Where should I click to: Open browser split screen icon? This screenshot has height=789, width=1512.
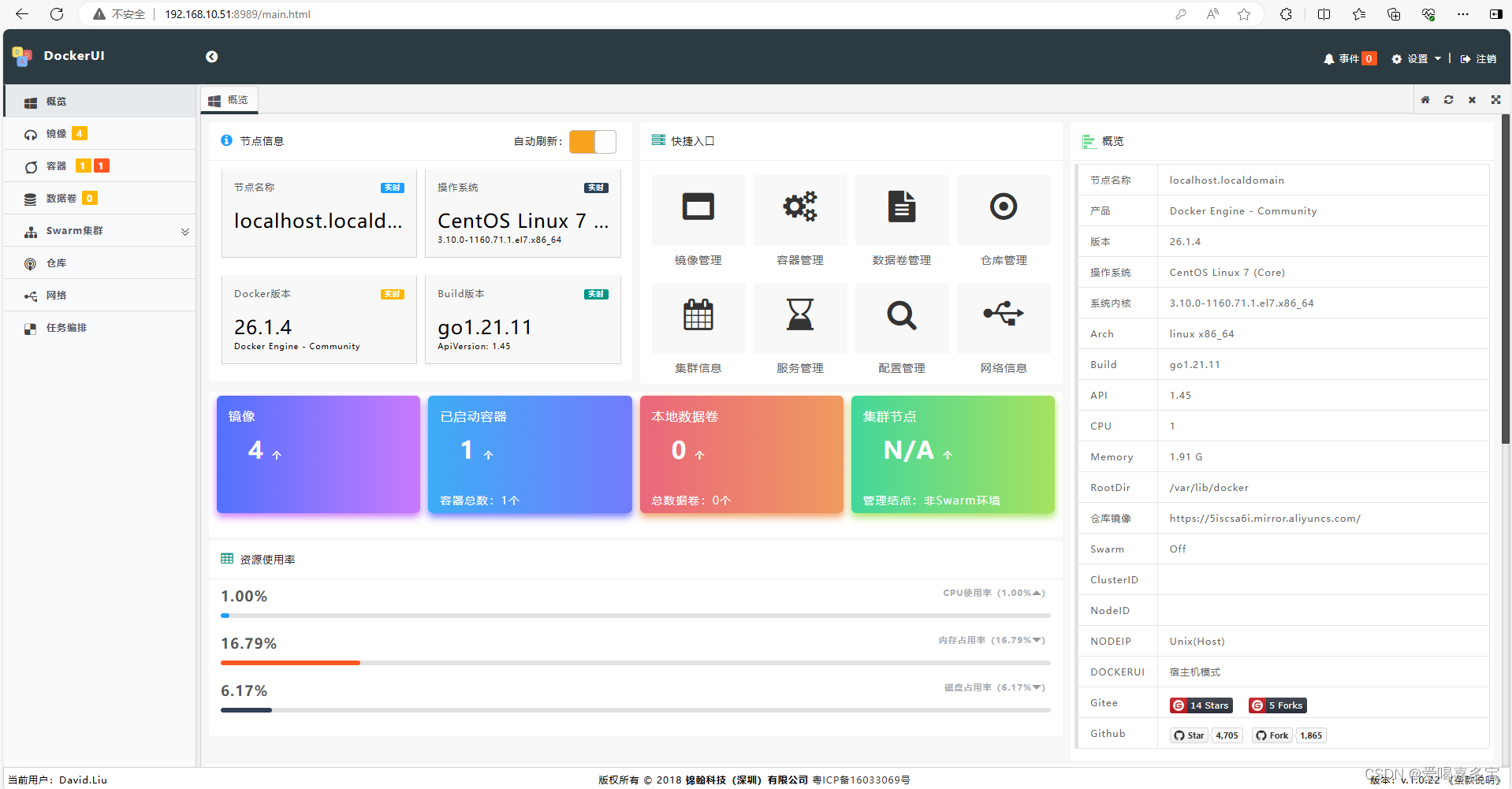(x=1324, y=14)
